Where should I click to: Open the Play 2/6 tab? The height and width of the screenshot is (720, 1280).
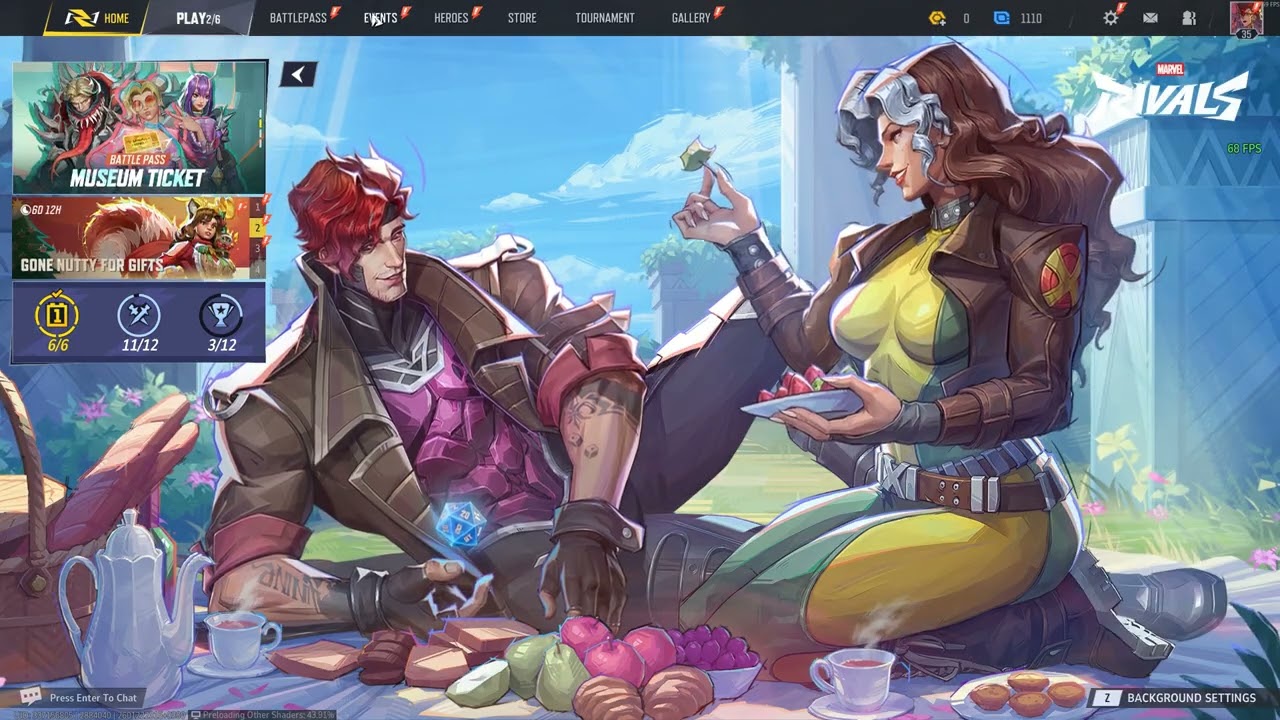click(198, 18)
